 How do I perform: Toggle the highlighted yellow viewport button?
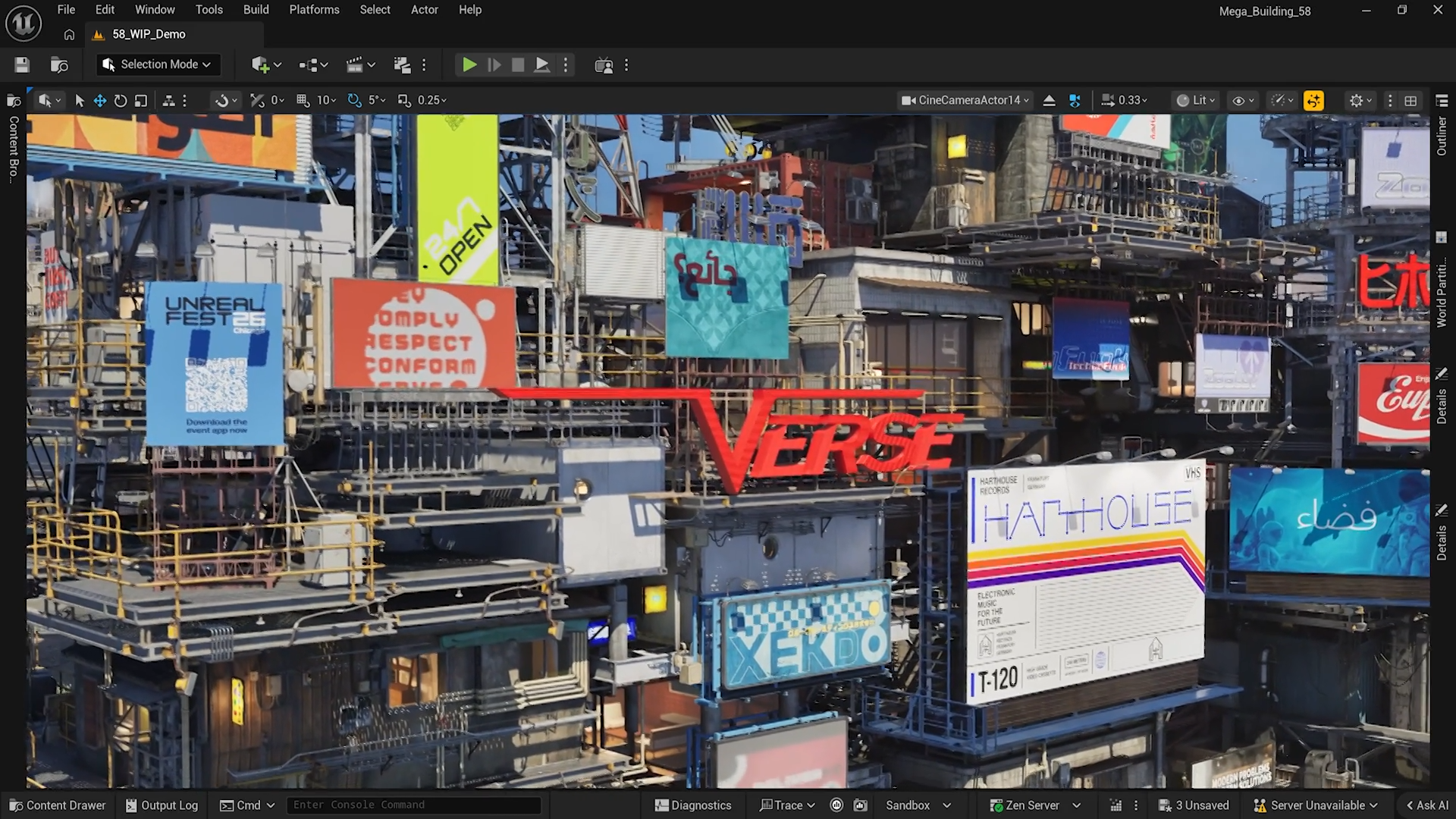pyautogui.click(x=1313, y=100)
